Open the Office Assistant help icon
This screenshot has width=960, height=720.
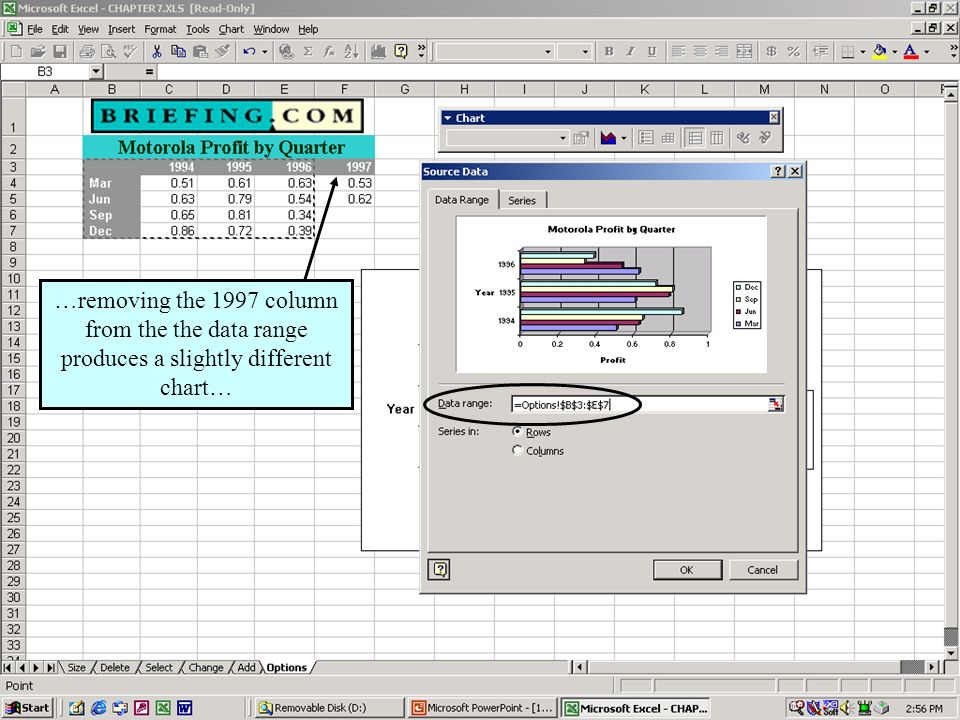tap(401, 51)
